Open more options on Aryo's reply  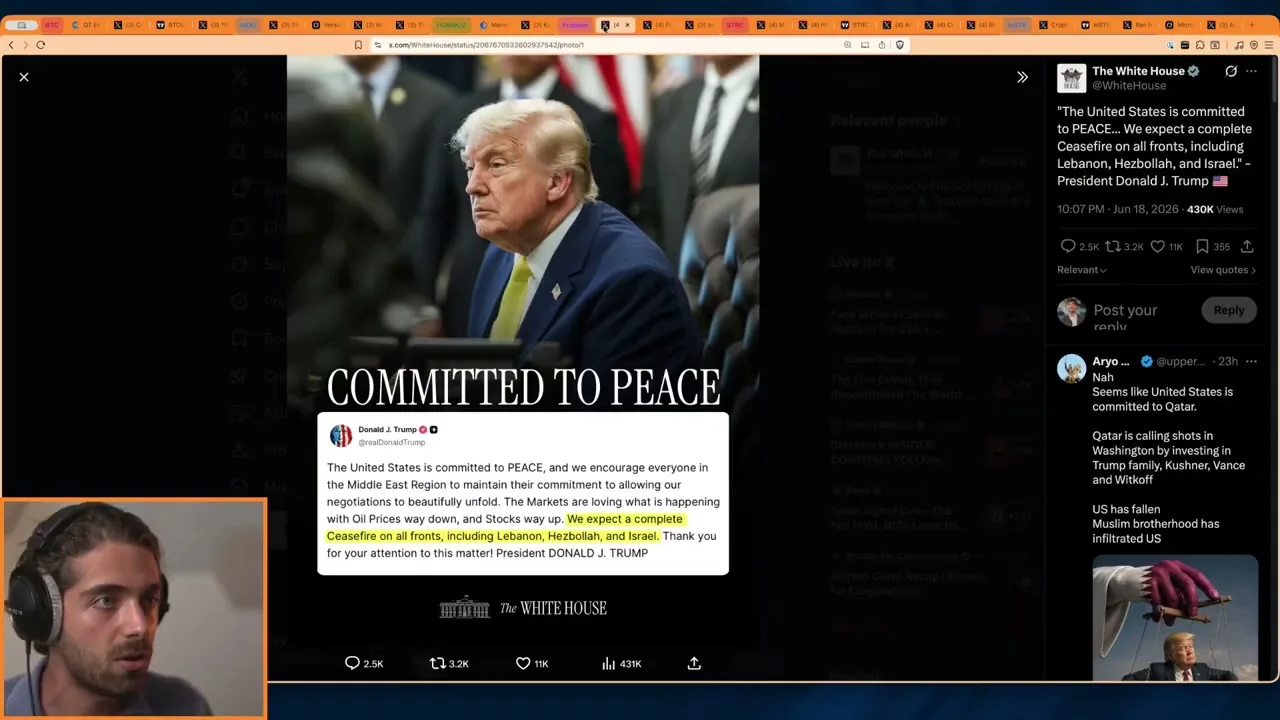(1251, 361)
